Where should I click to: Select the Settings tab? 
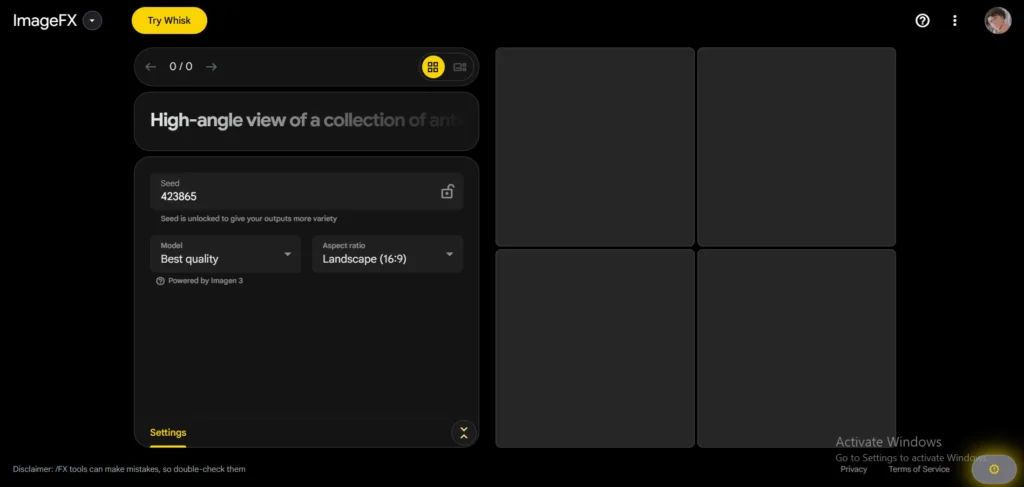point(168,433)
